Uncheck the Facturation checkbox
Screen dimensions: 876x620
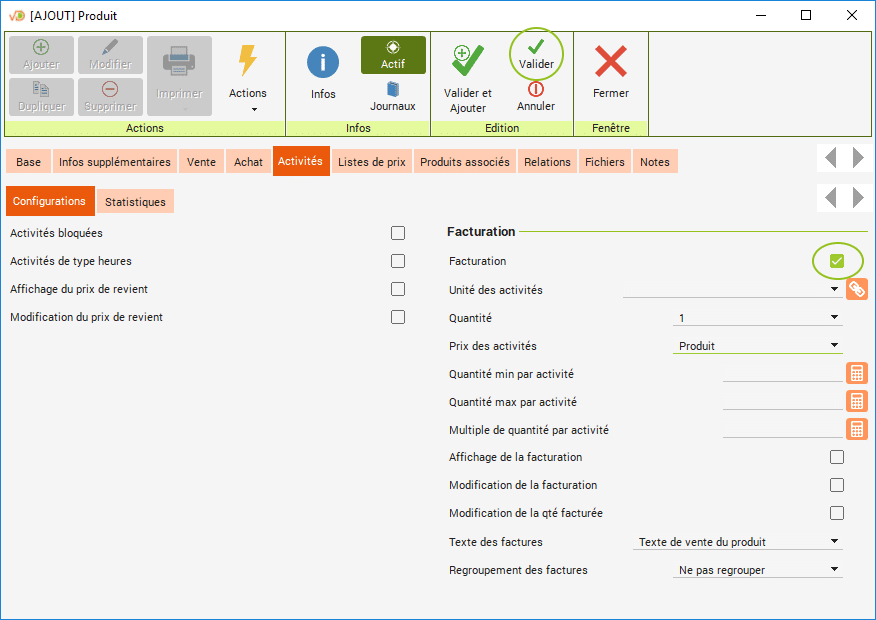pos(837,261)
